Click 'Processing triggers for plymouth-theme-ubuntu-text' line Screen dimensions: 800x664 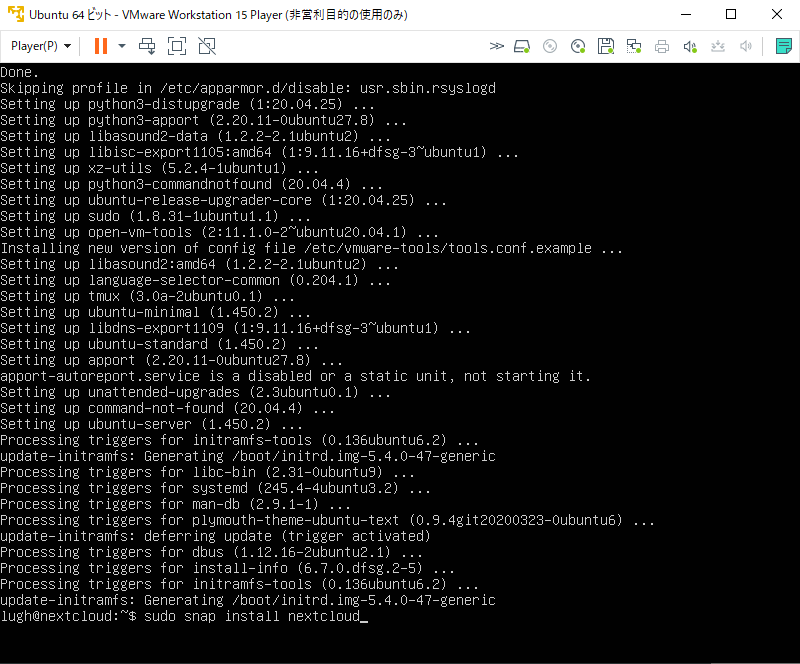[328, 520]
